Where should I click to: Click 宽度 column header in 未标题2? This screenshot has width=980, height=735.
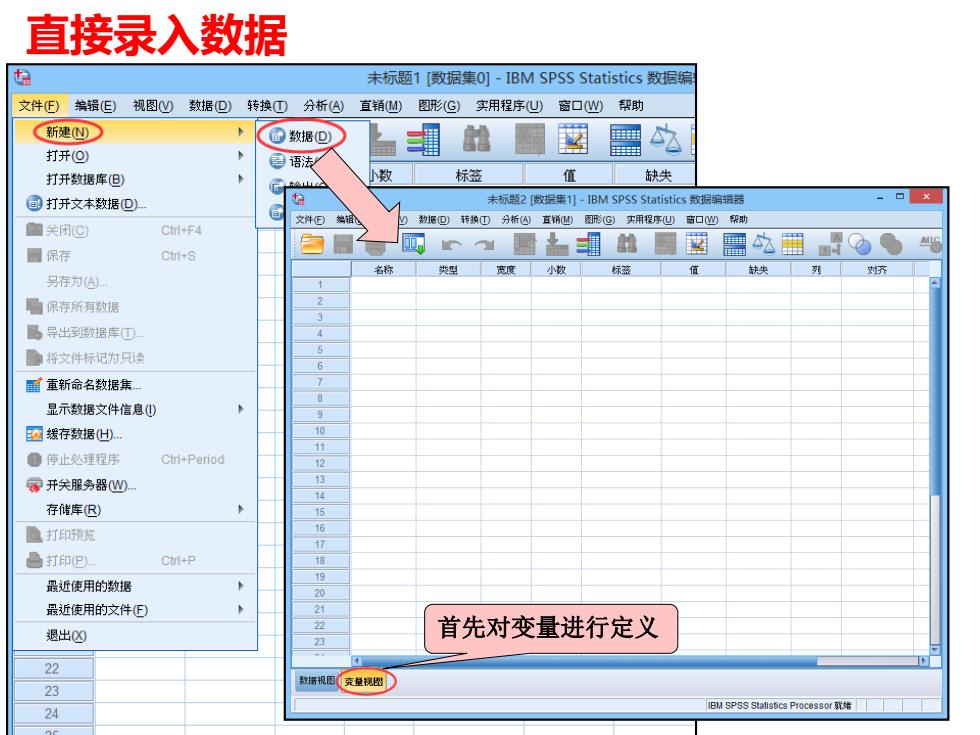(506, 270)
